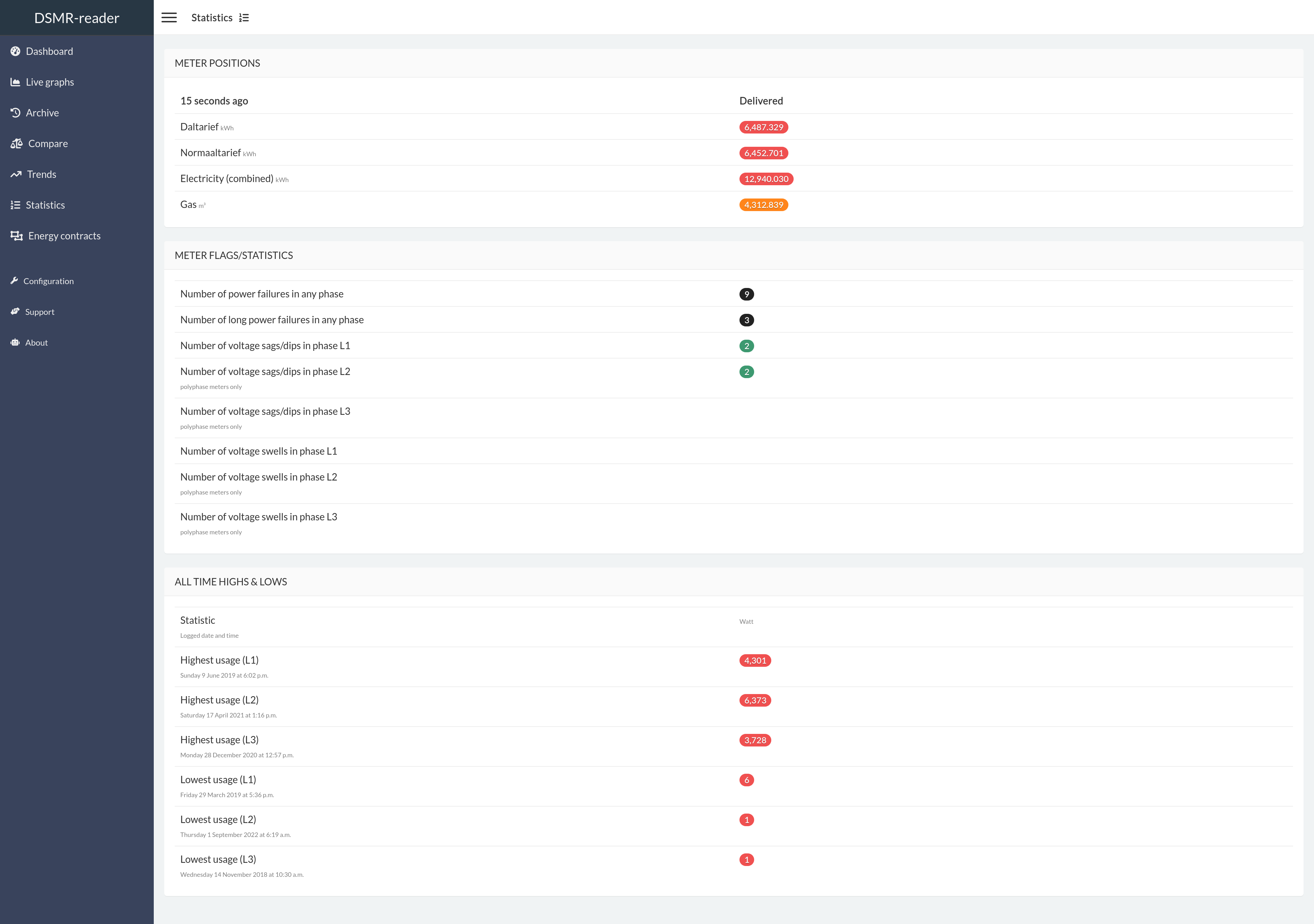1314x924 pixels.
Task: Click the Statistics header numbered-list icon
Action: (244, 18)
